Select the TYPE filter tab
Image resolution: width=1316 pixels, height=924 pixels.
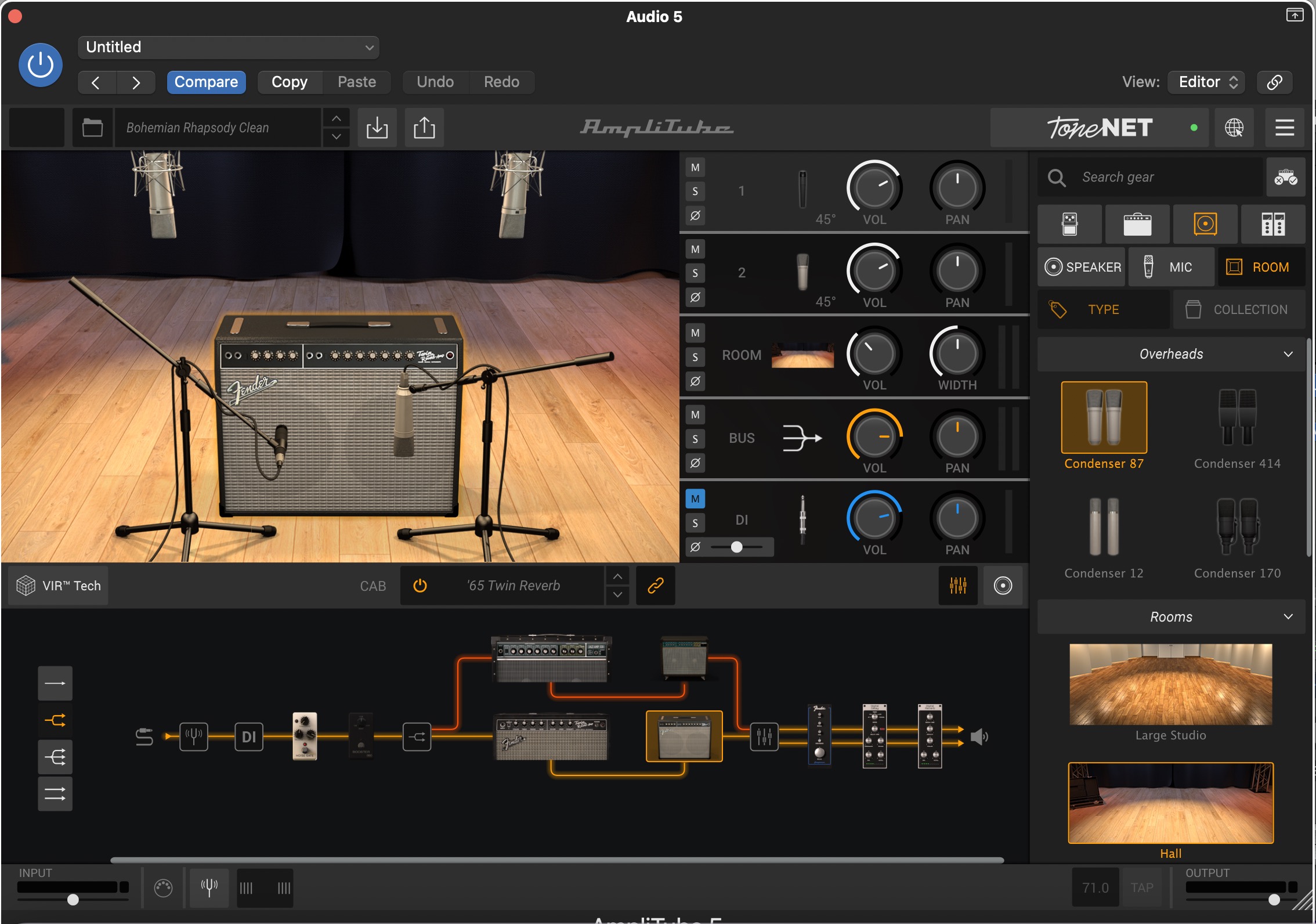(x=1104, y=310)
